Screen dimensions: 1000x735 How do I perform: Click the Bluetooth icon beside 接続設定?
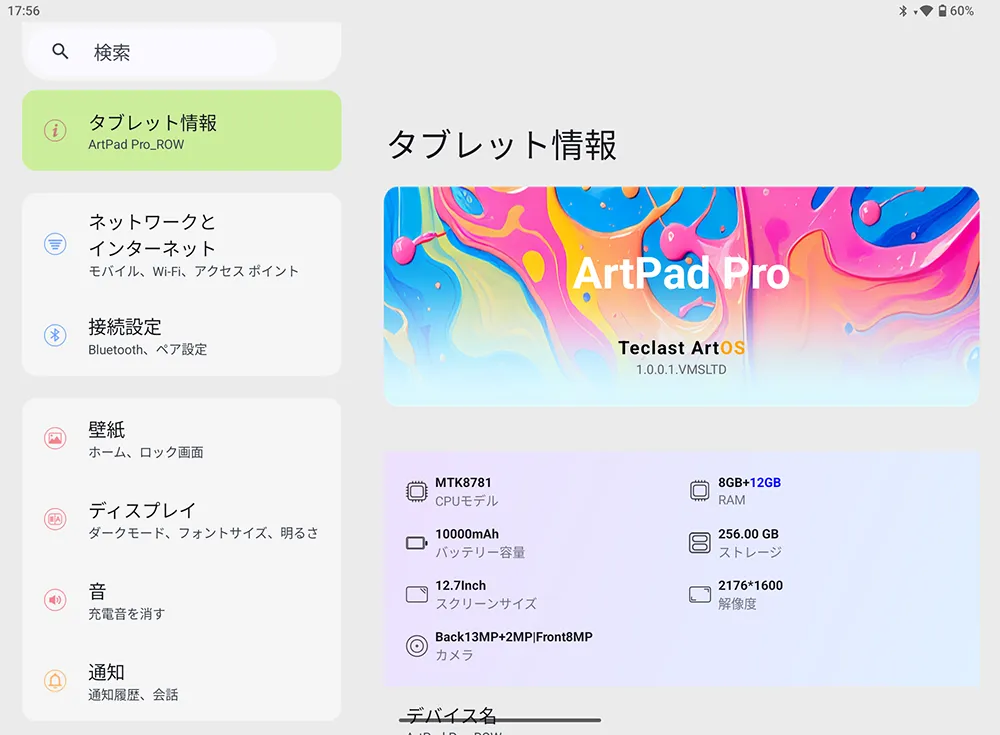point(55,335)
